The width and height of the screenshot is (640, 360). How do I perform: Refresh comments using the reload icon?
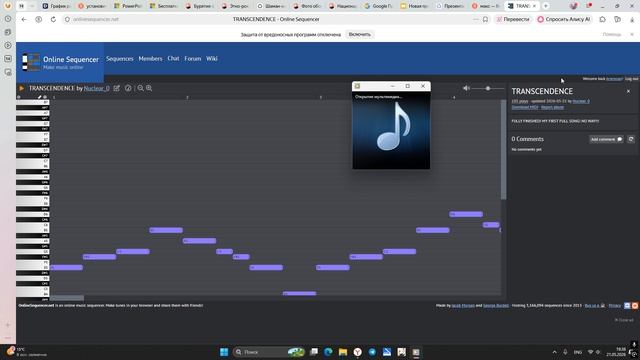point(631,139)
